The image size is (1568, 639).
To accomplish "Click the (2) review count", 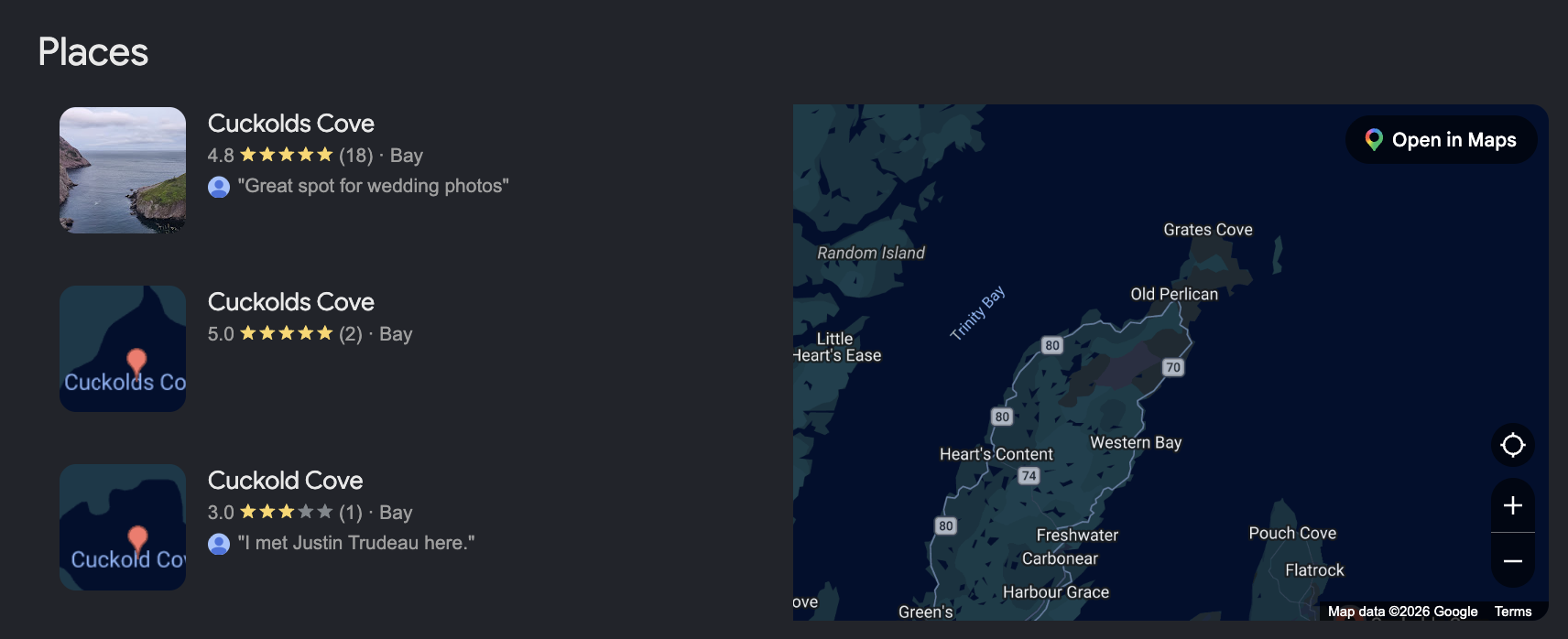I will (350, 334).
